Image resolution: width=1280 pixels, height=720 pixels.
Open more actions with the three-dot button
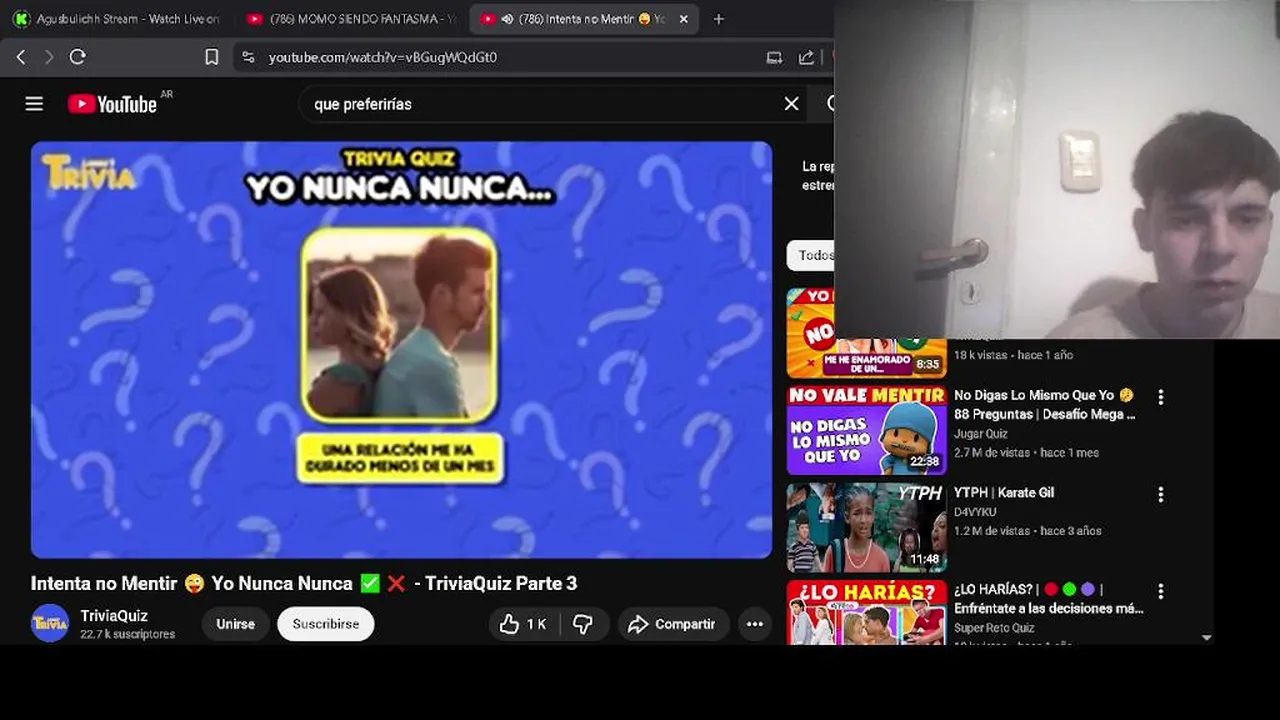[x=755, y=624]
